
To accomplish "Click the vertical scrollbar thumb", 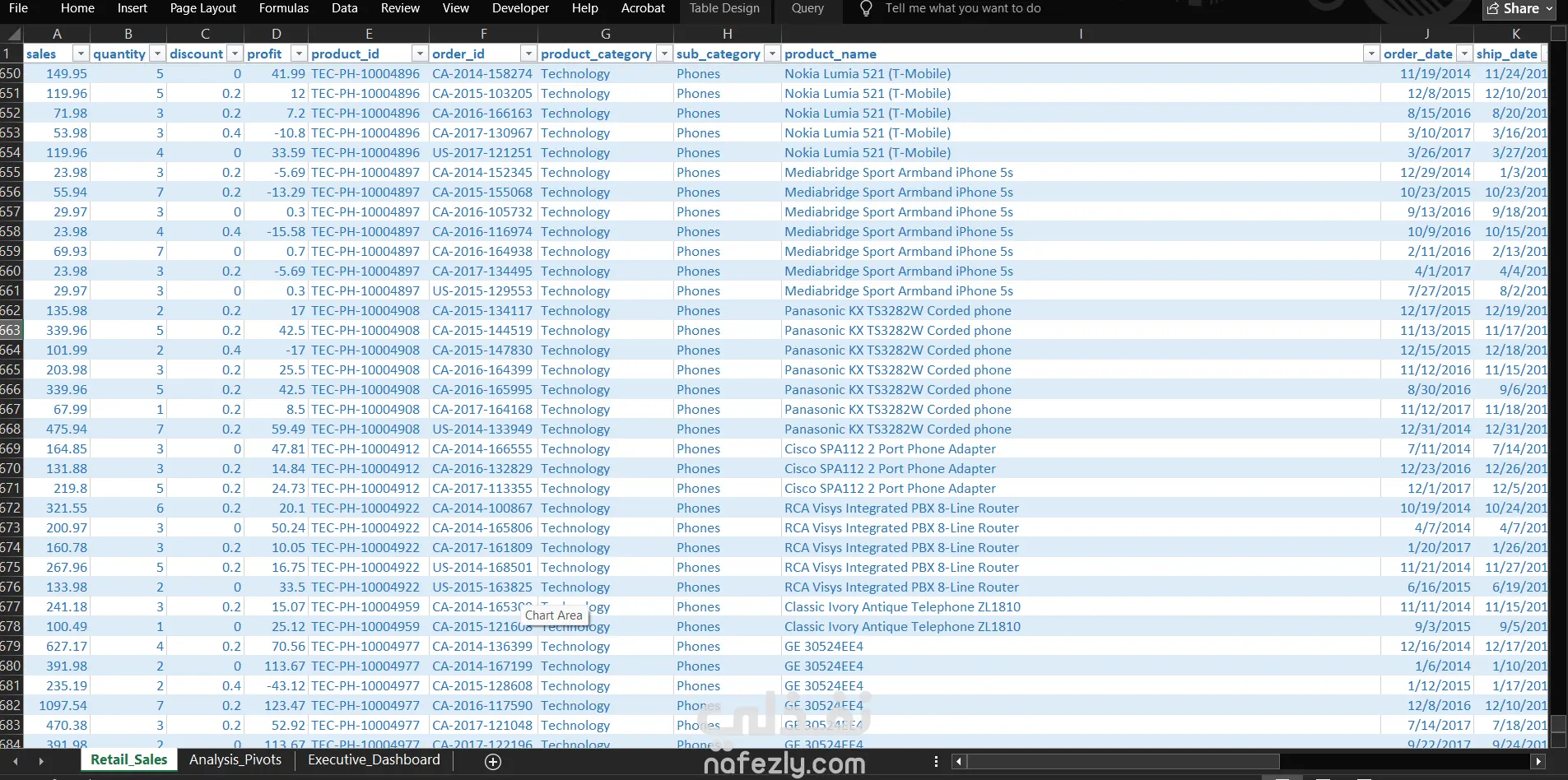I will [1558, 723].
